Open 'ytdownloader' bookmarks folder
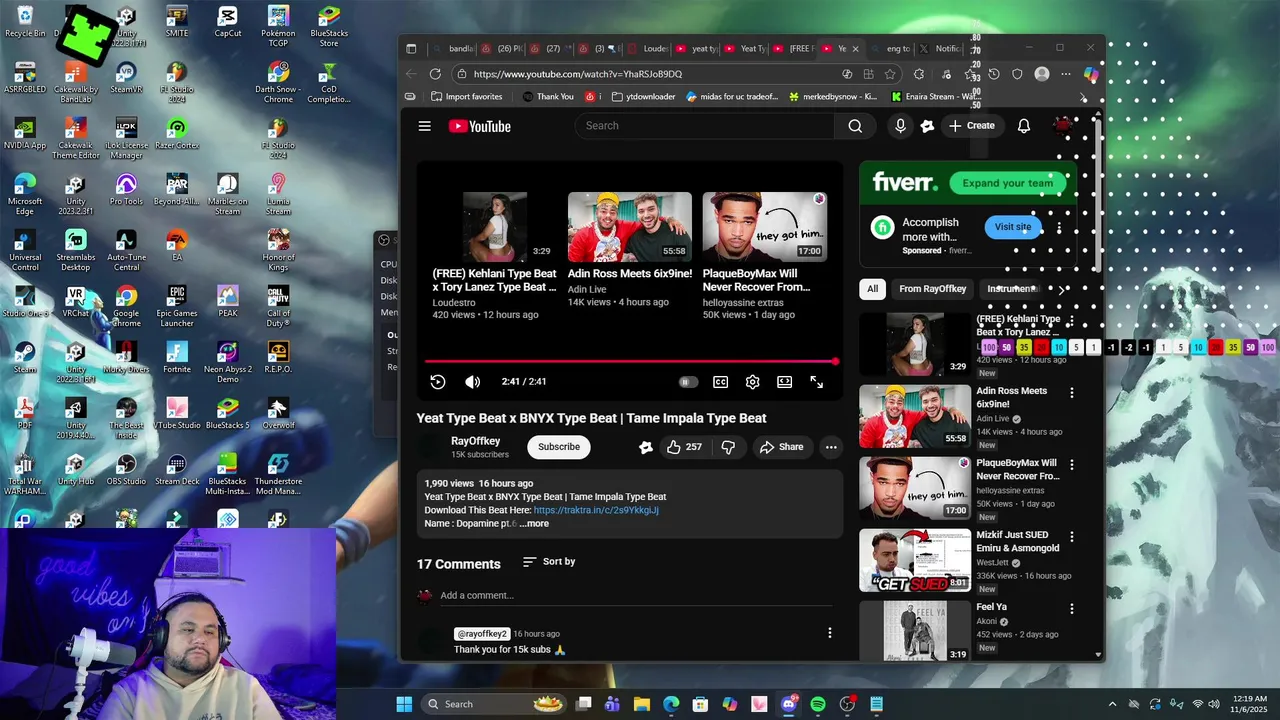The image size is (1280, 720). [643, 97]
